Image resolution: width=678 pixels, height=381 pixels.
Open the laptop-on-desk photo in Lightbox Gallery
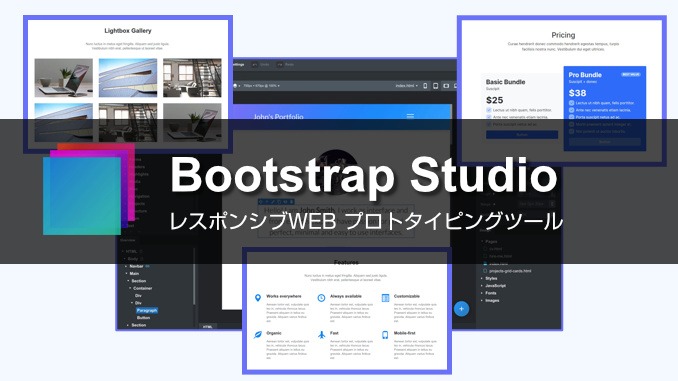(x=64, y=78)
